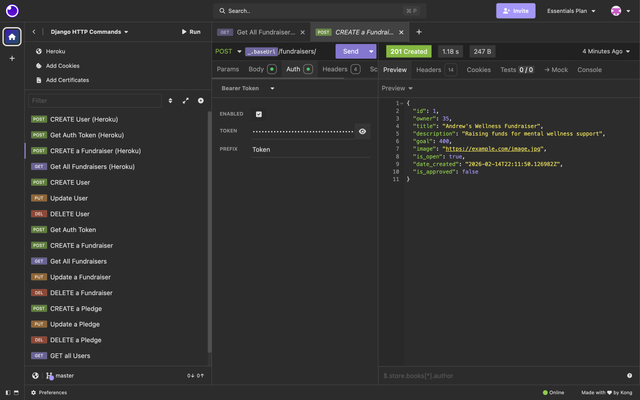Expand the Bearer Token auth type dropdown
This screenshot has width=640, height=400.
(248, 88)
